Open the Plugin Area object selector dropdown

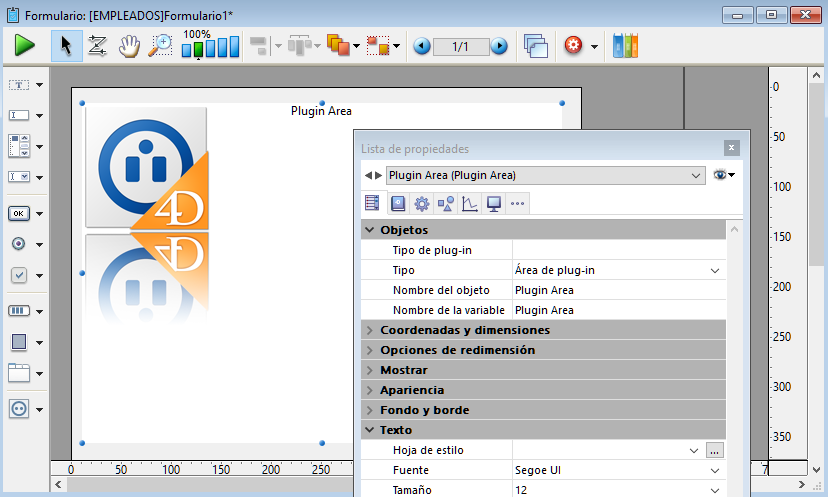coord(696,175)
